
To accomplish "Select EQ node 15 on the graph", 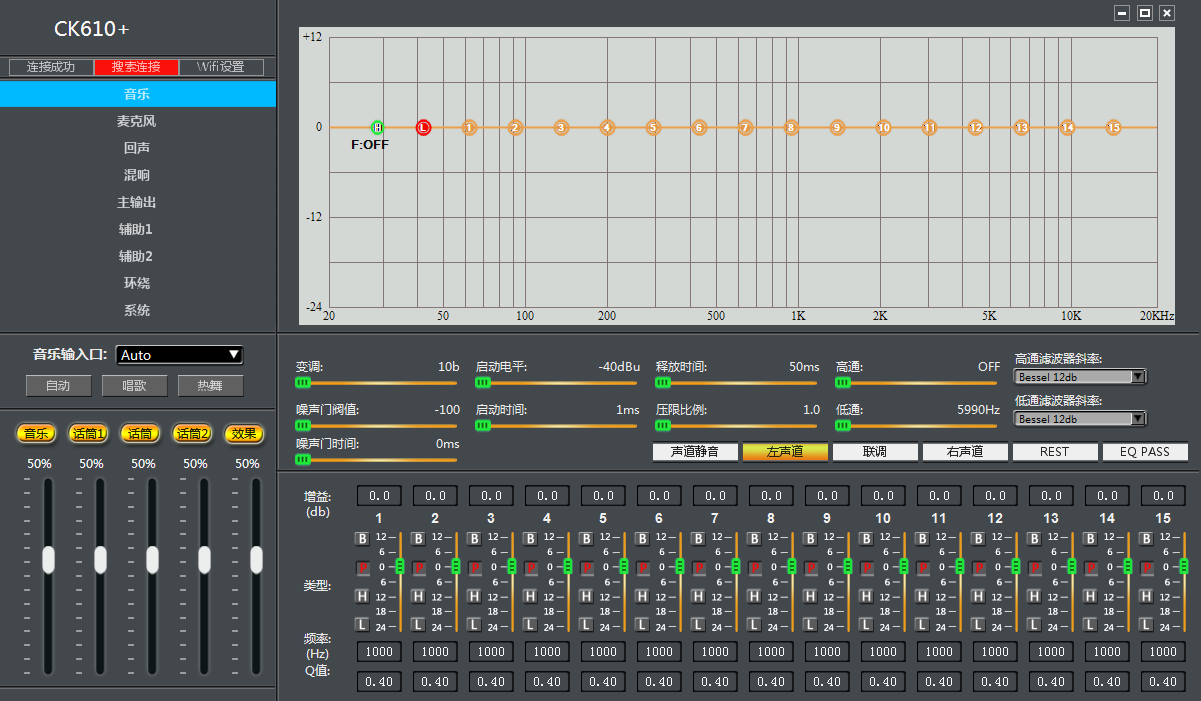I will click(1113, 127).
